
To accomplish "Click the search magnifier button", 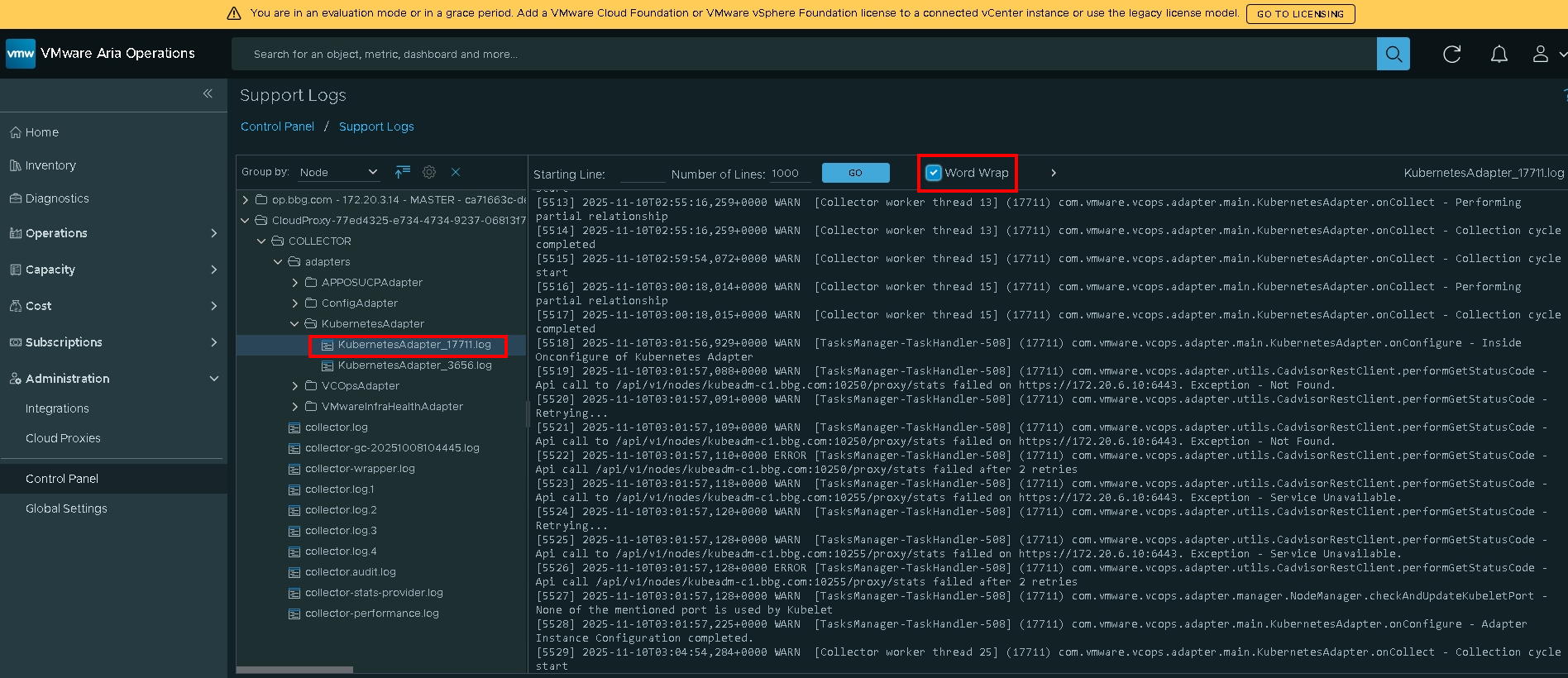I will 1393,54.
